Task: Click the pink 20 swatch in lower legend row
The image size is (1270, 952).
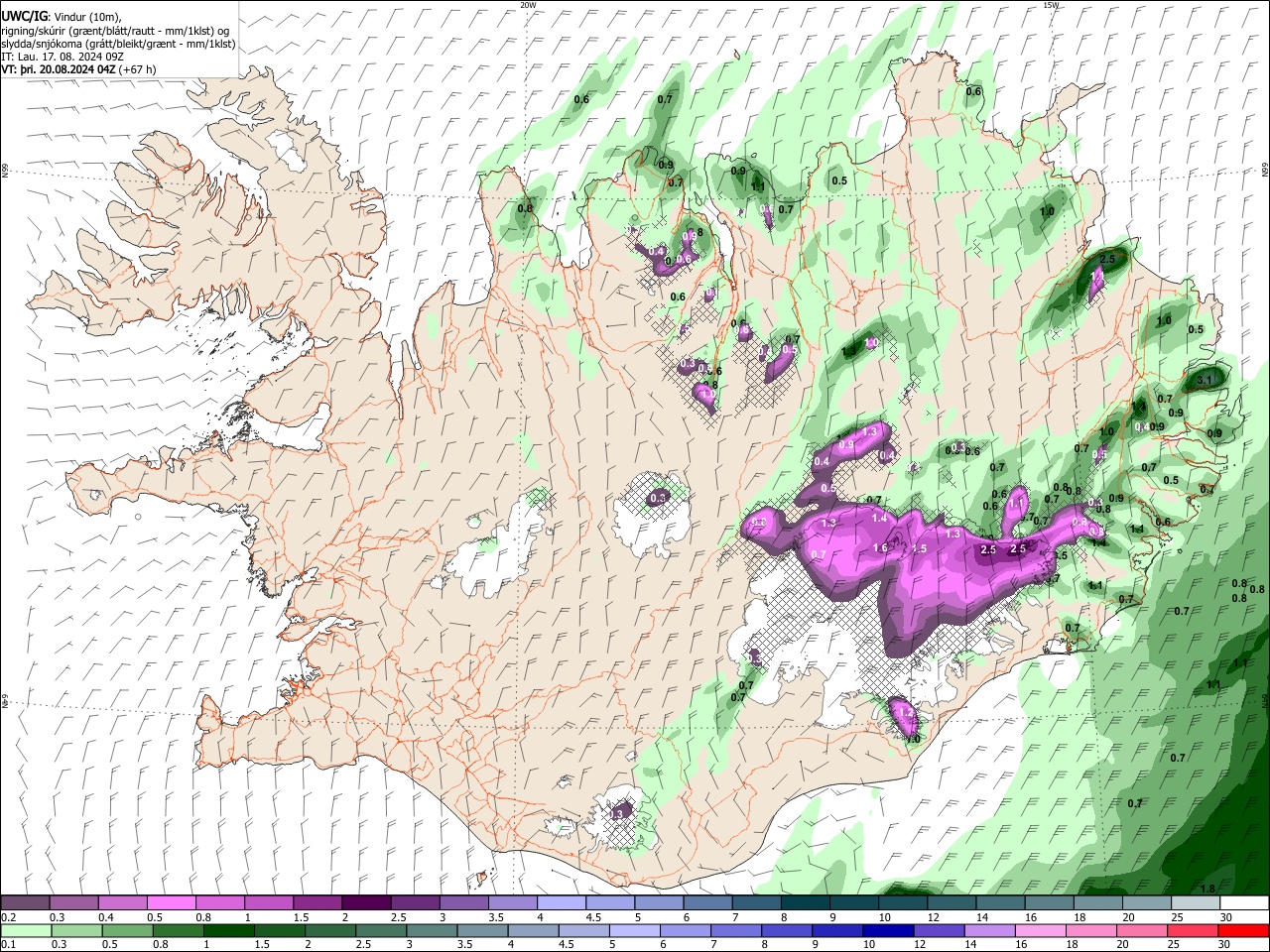Action: click(1142, 931)
